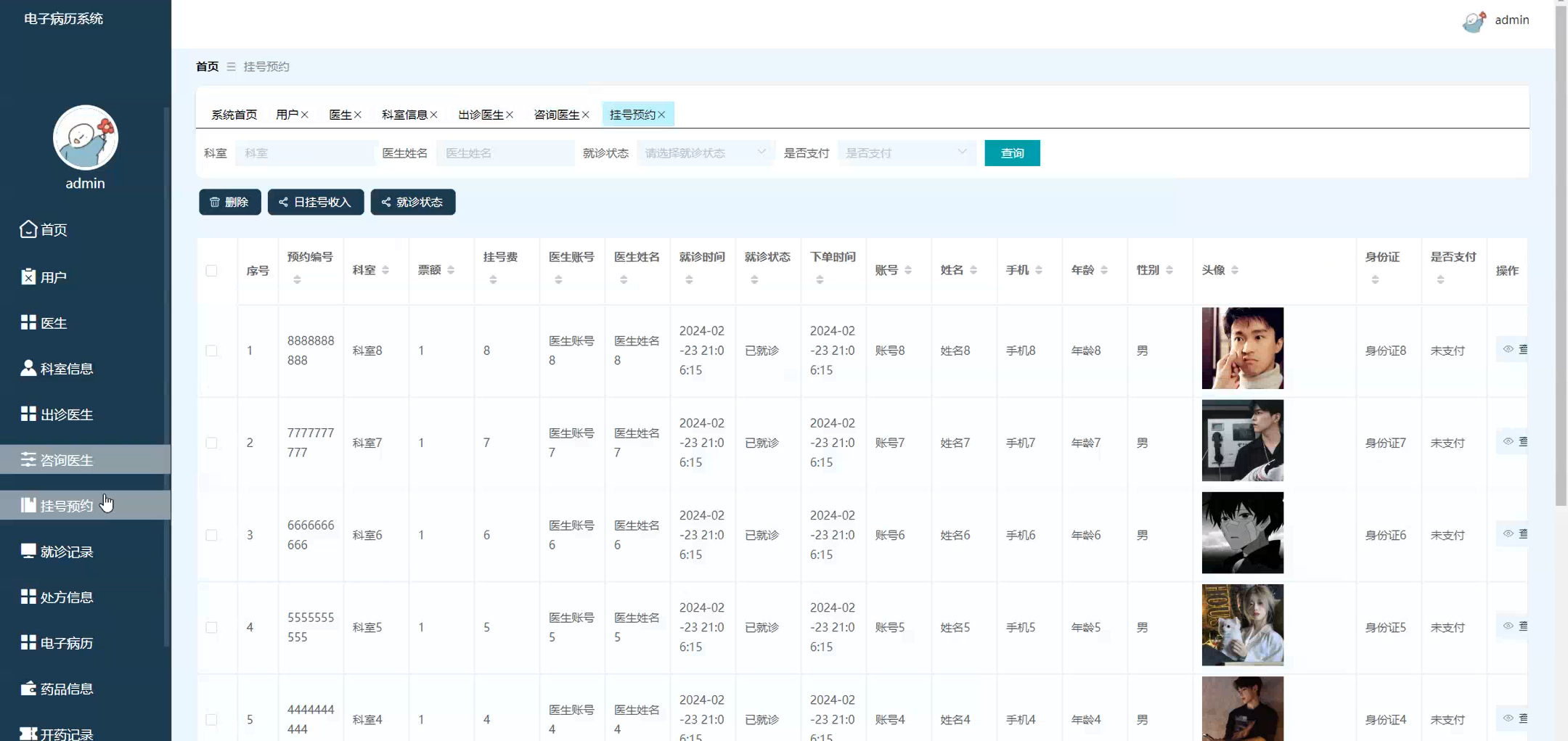Switch to the 系统首页 tab

tap(233, 114)
